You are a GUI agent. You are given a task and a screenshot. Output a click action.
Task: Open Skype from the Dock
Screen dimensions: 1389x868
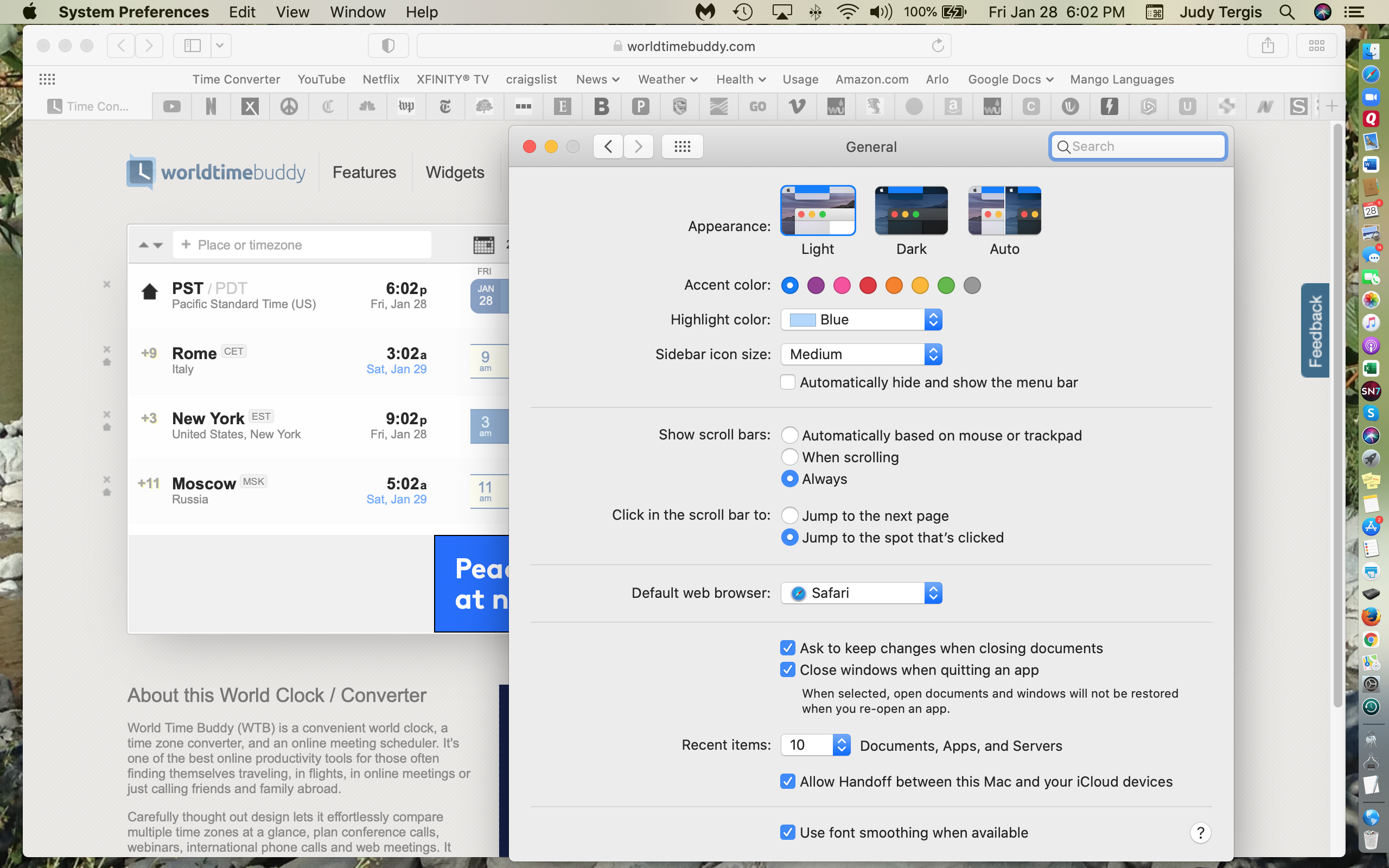1372,413
